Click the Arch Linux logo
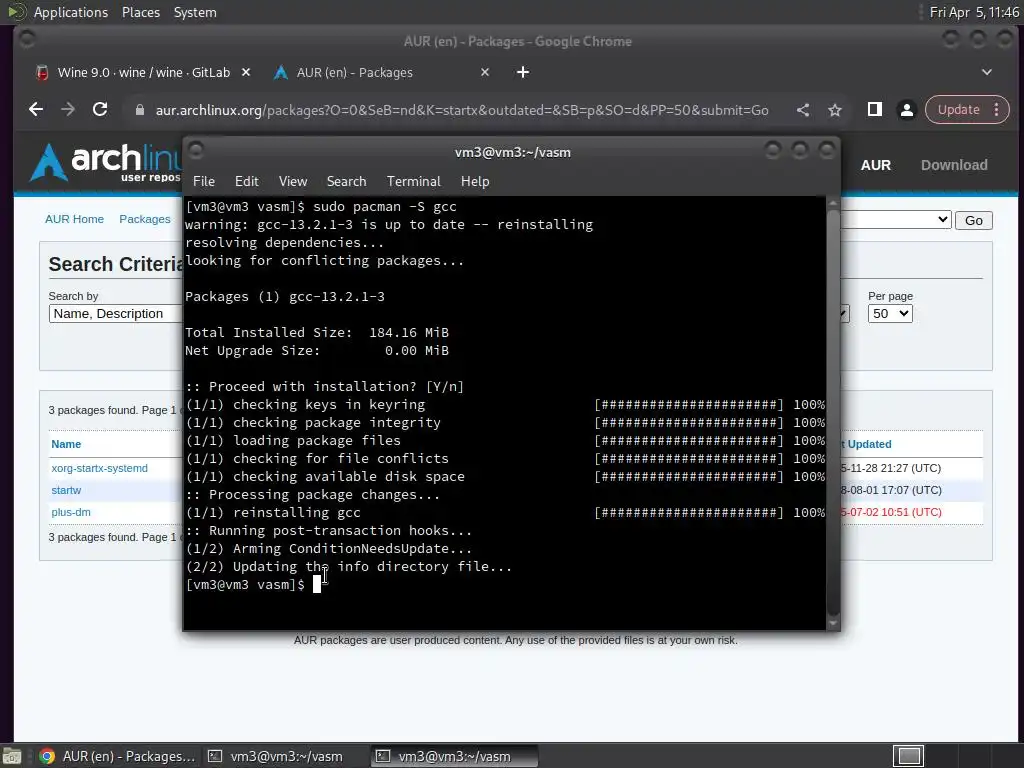This screenshot has height=768, width=1024. (104, 162)
